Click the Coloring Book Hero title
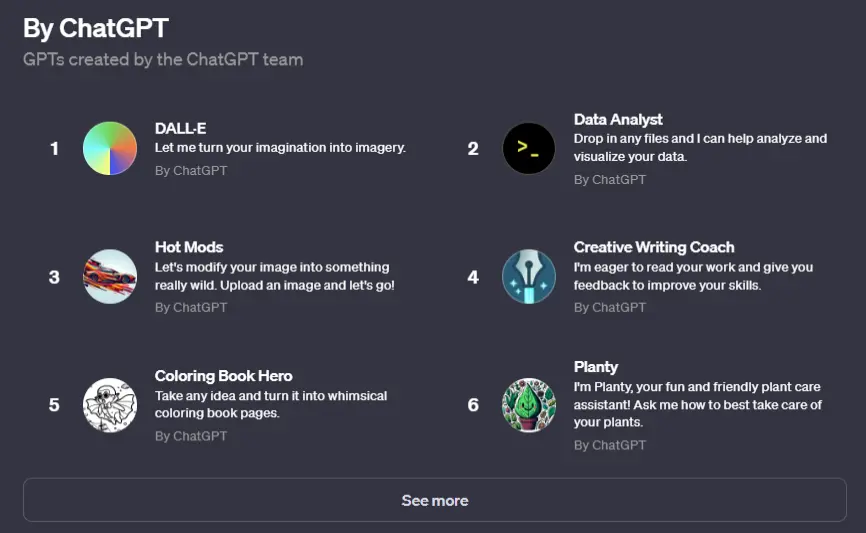Image resolution: width=866 pixels, height=533 pixels. pos(224,376)
